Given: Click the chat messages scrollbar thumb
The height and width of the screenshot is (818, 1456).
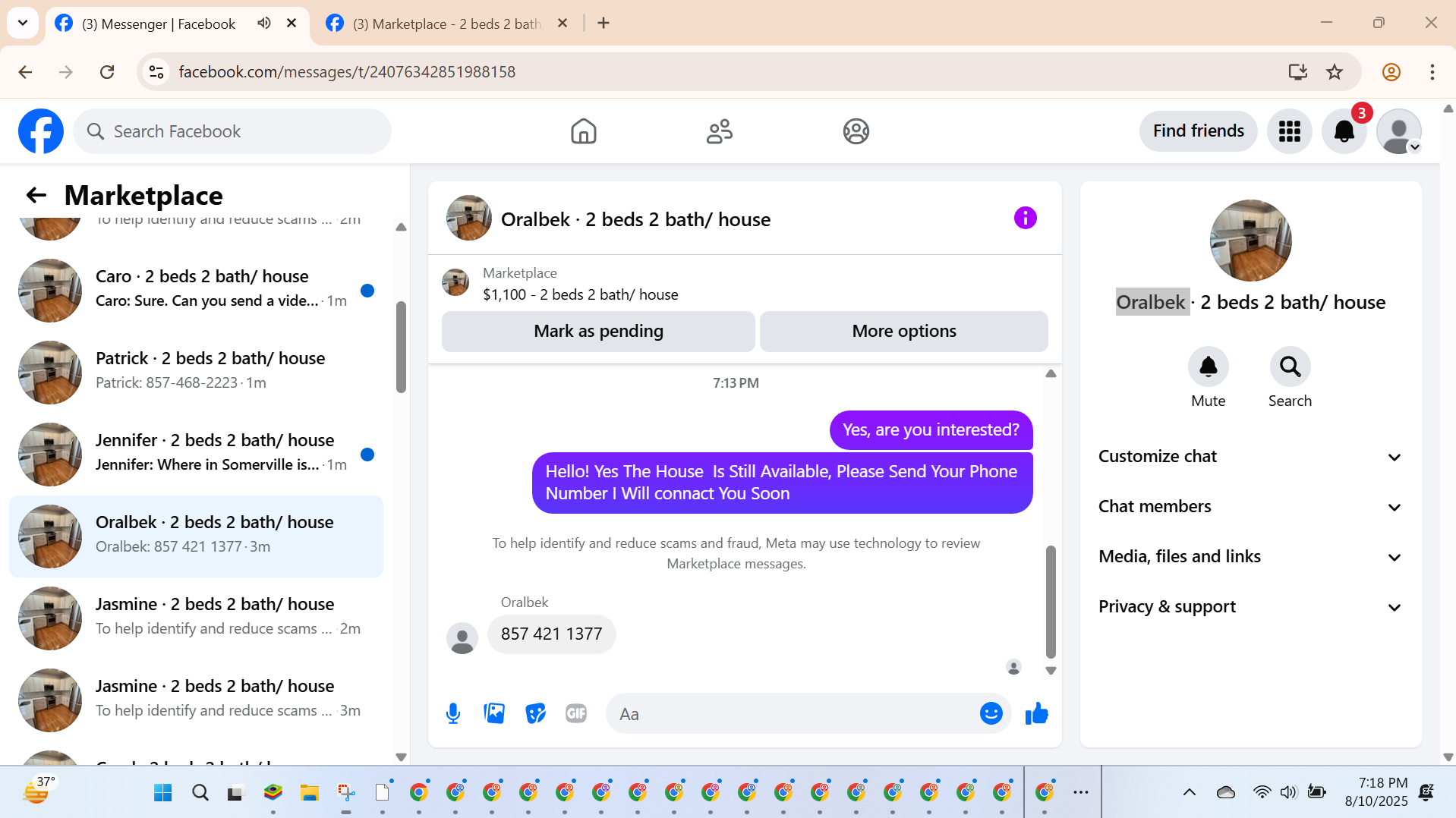Looking at the screenshot, I should [1051, 602].
